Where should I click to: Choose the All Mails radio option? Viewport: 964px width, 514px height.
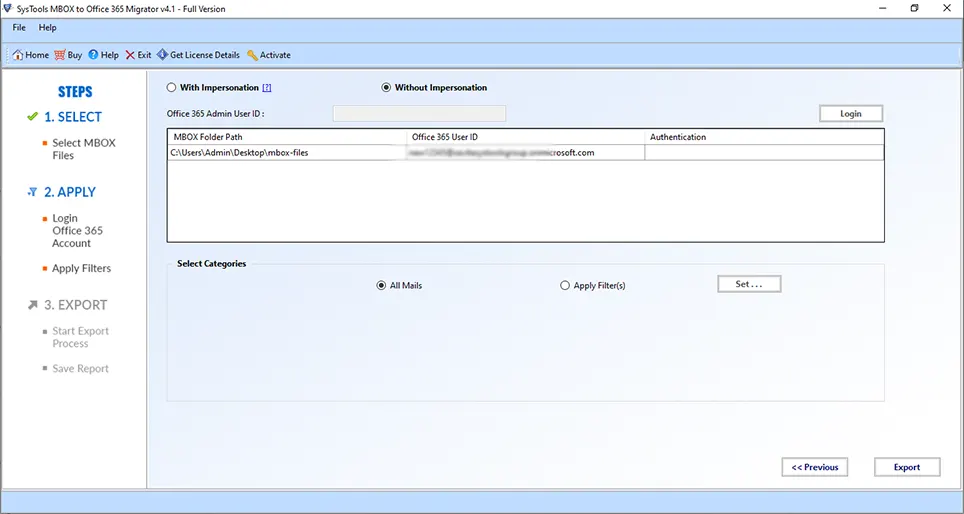pyautogui.click(x=381, y=285)
